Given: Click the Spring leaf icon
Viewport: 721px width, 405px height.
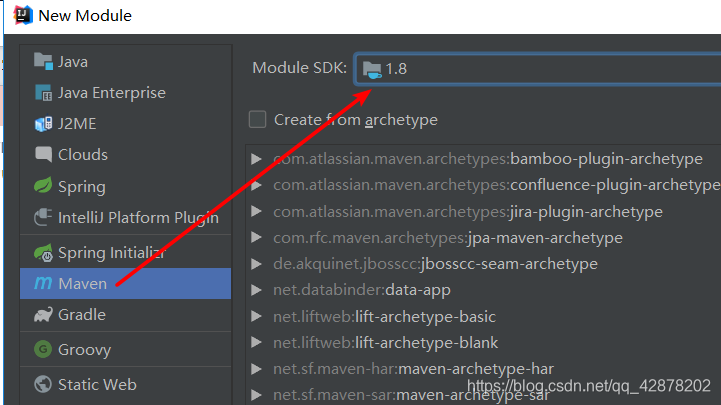Looking at the screenshot, I should click(x=43, y=186).
